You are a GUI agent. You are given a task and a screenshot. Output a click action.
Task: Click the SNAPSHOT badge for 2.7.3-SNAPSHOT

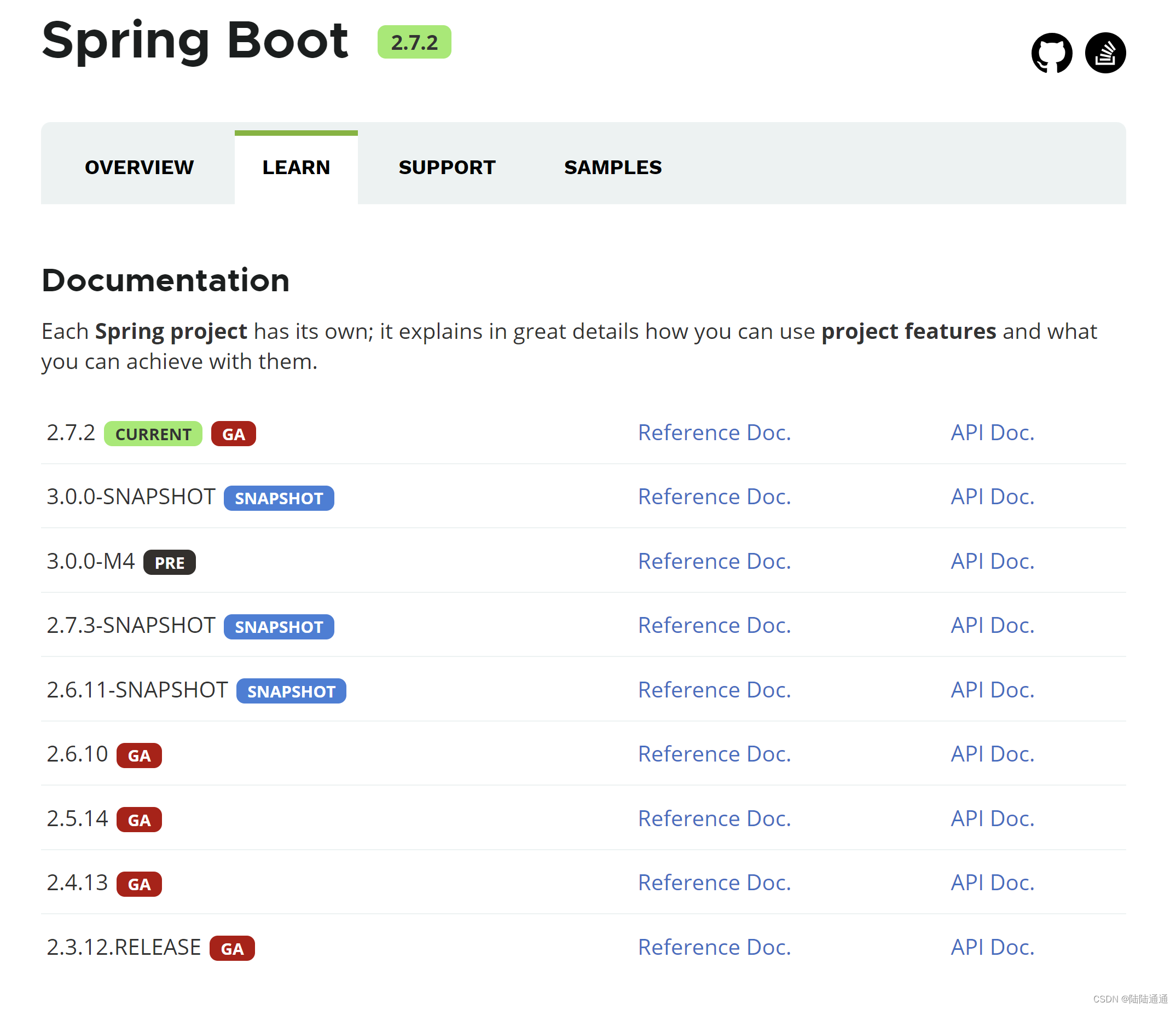(279, 627)
